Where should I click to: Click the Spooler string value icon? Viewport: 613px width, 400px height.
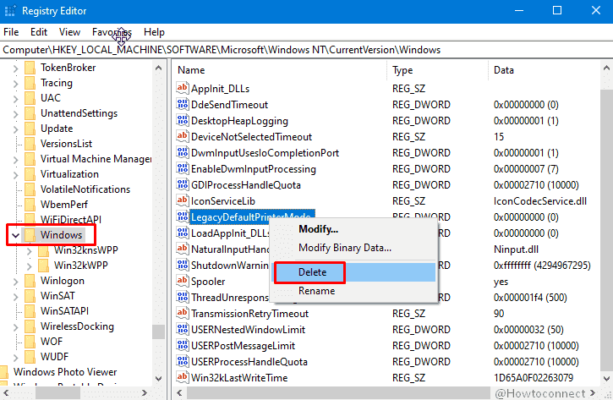pos(182,281)
